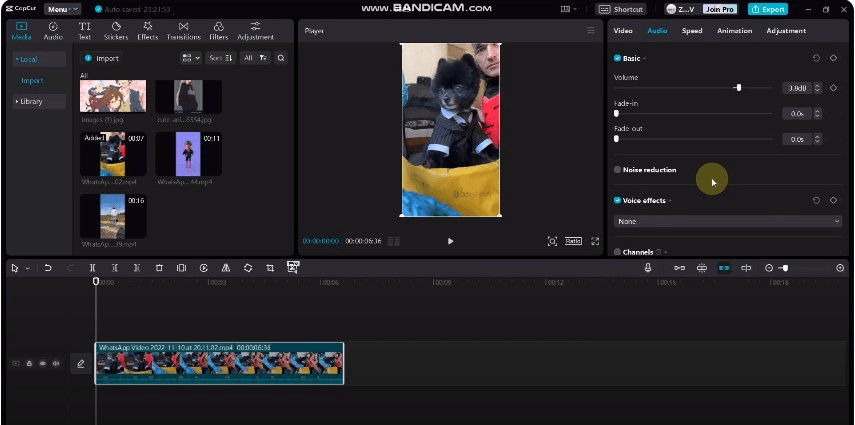855x425 pixels.
Task: Switch to the Speed tab
Action: coord(692,31)
